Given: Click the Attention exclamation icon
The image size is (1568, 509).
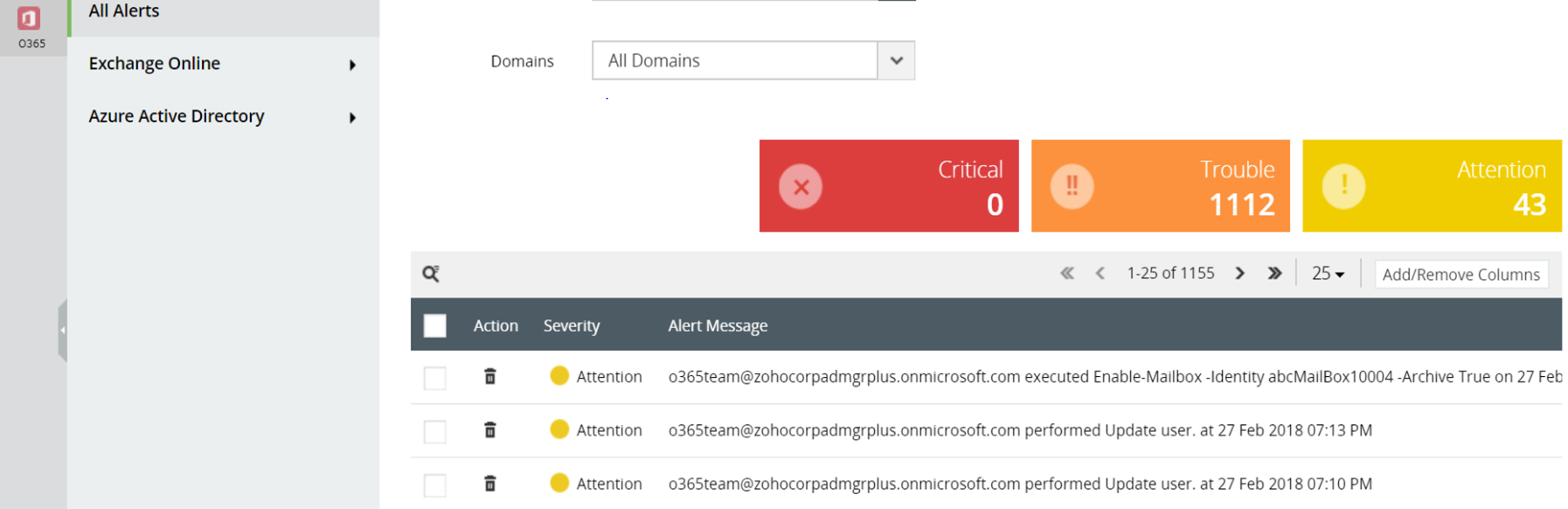Looking at the screenshot, I should click(1343, 186).
